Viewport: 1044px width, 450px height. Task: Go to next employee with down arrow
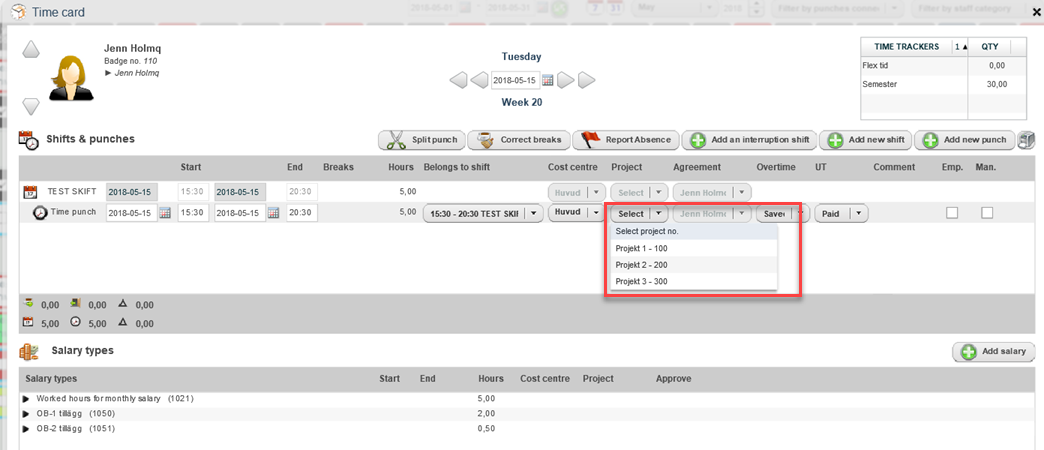(31, 106)
